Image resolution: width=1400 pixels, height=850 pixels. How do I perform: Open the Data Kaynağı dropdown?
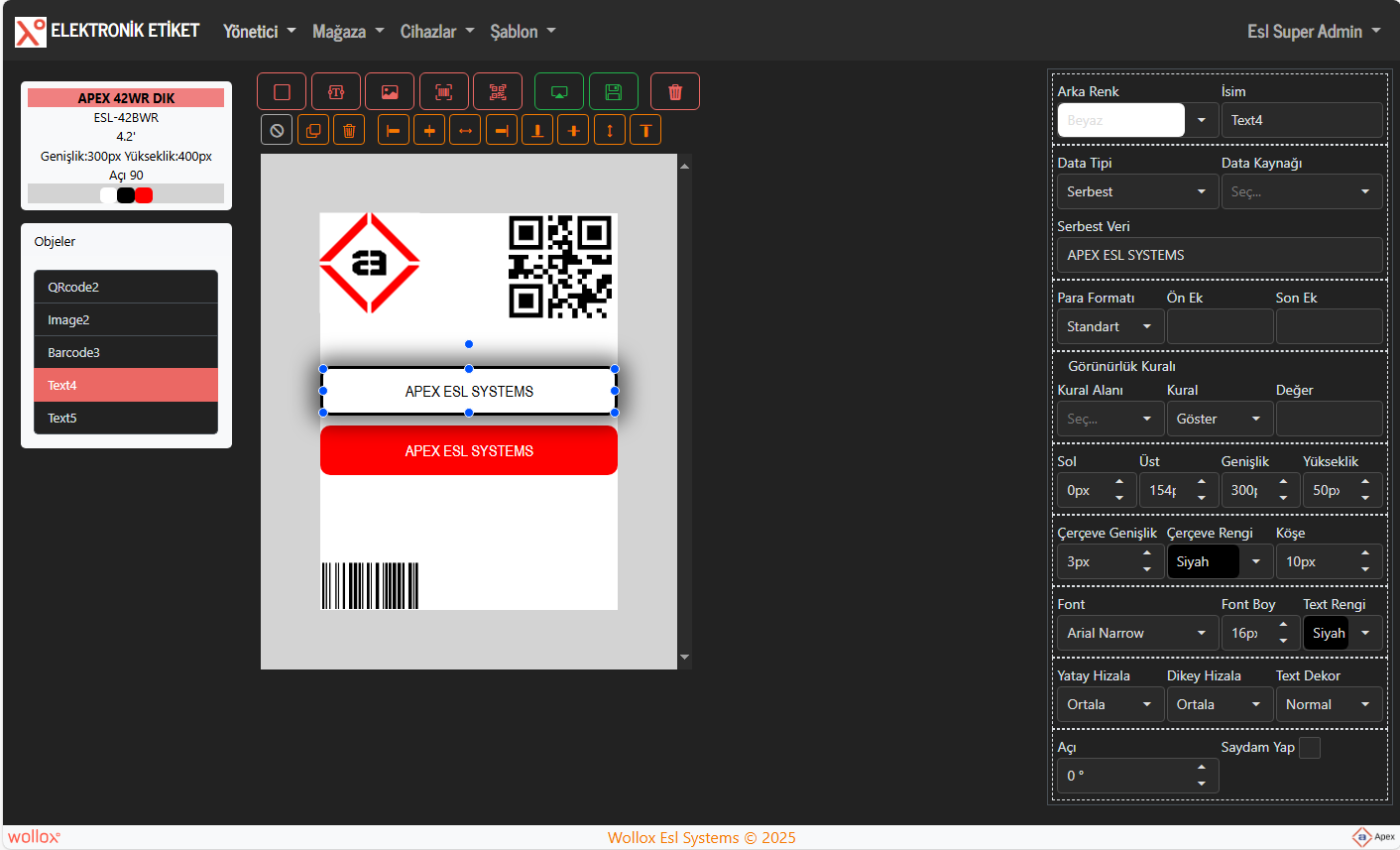pyautogui.click(x=1302, y=191)
